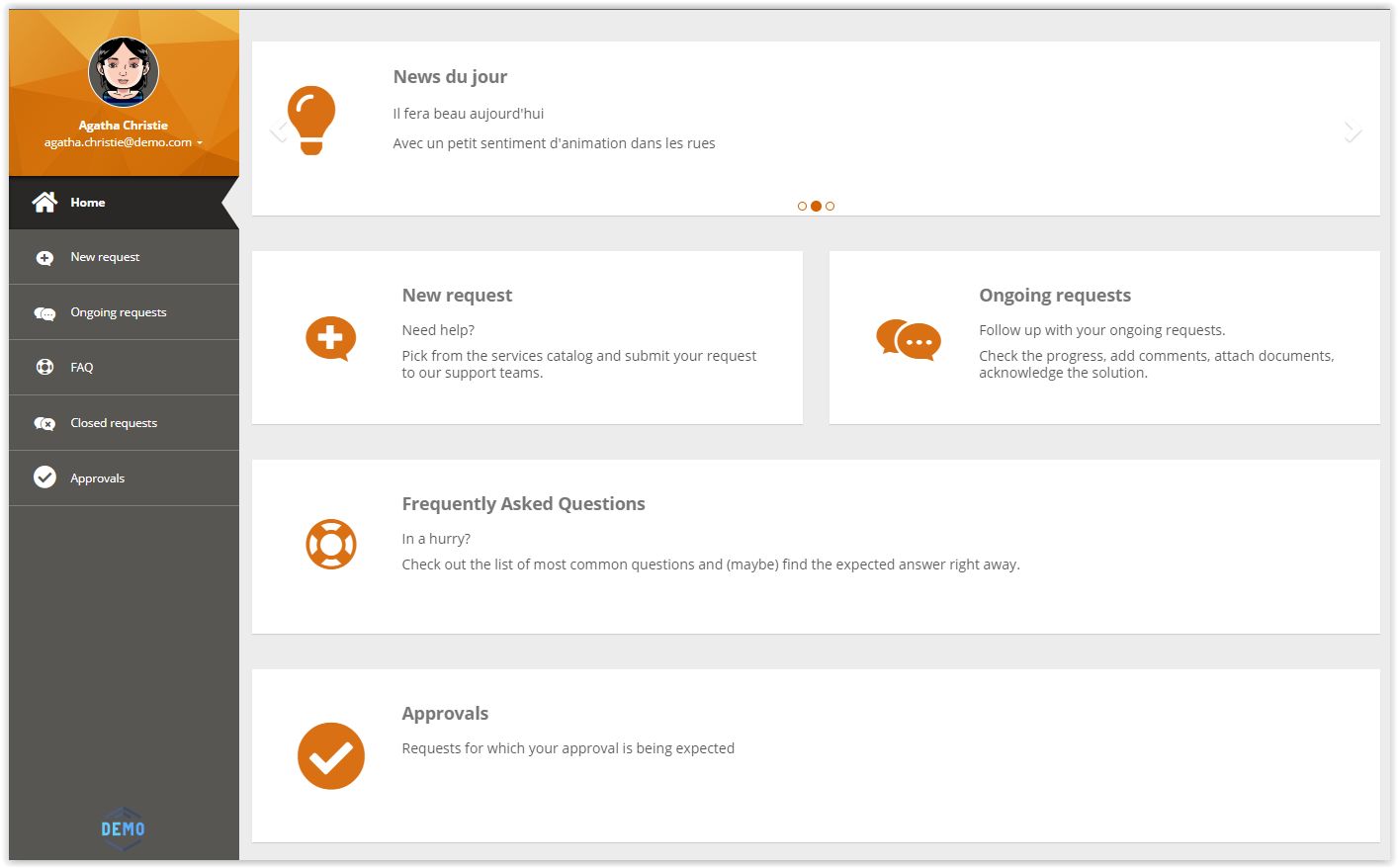Select the middle filled carousel dot
The height and width of the screenshot is (868, 1398).
(x=816, y=207)
